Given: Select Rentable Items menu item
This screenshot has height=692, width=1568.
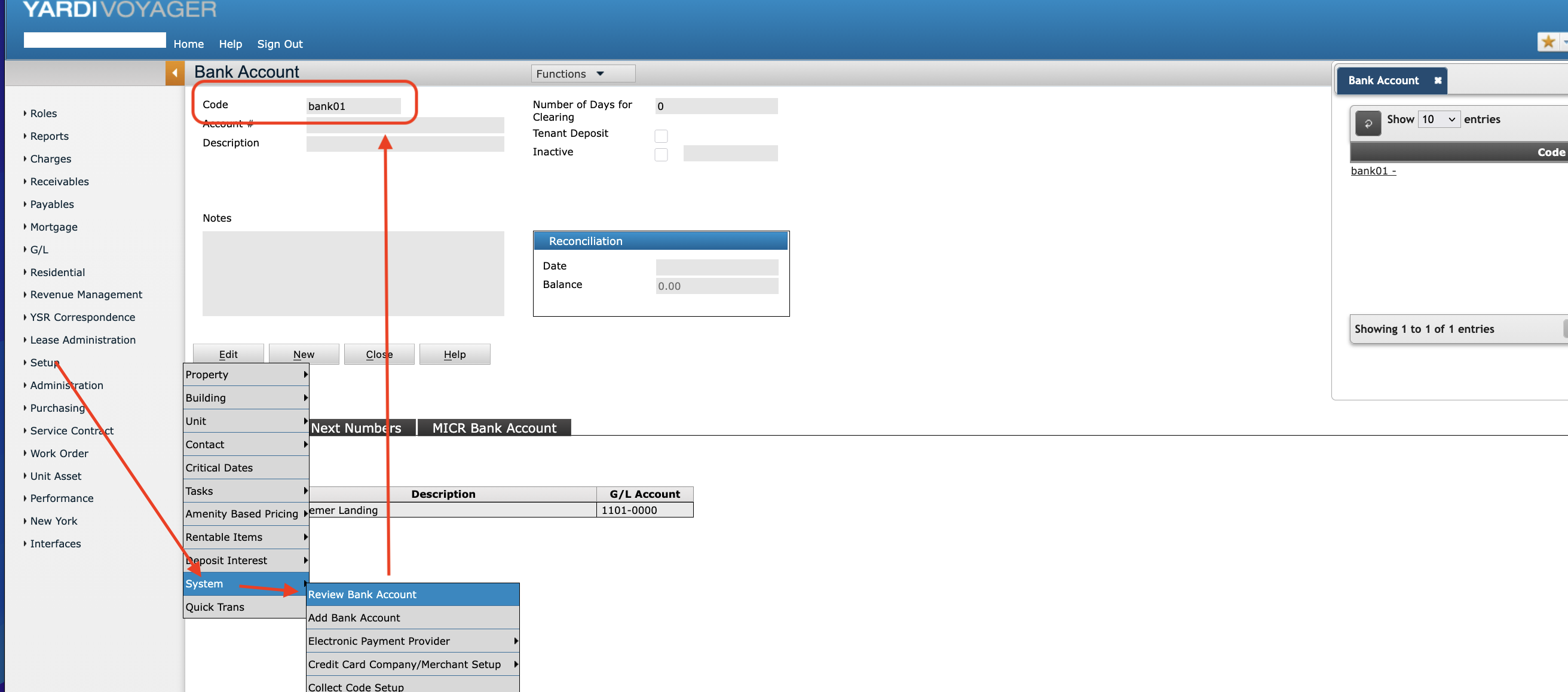Looking at the screenshot, I should click(x=246, y=537).
